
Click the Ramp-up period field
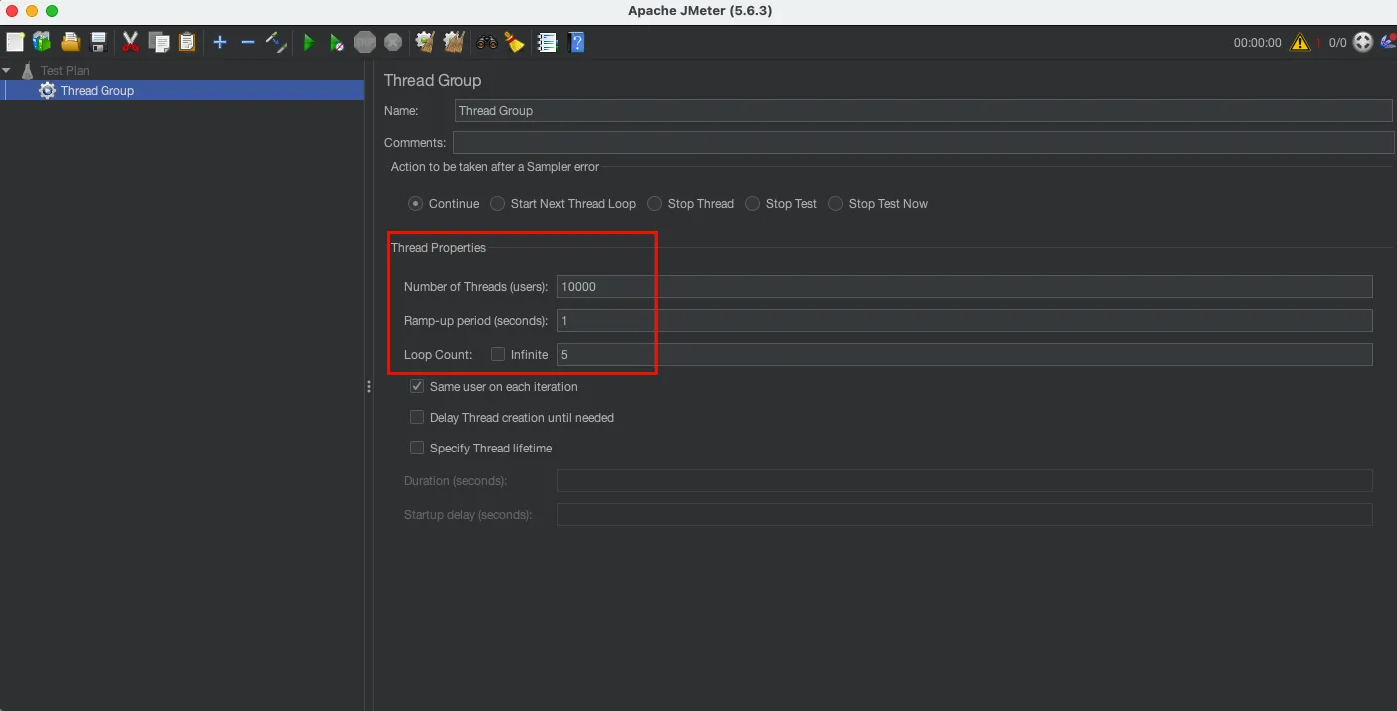964,320
